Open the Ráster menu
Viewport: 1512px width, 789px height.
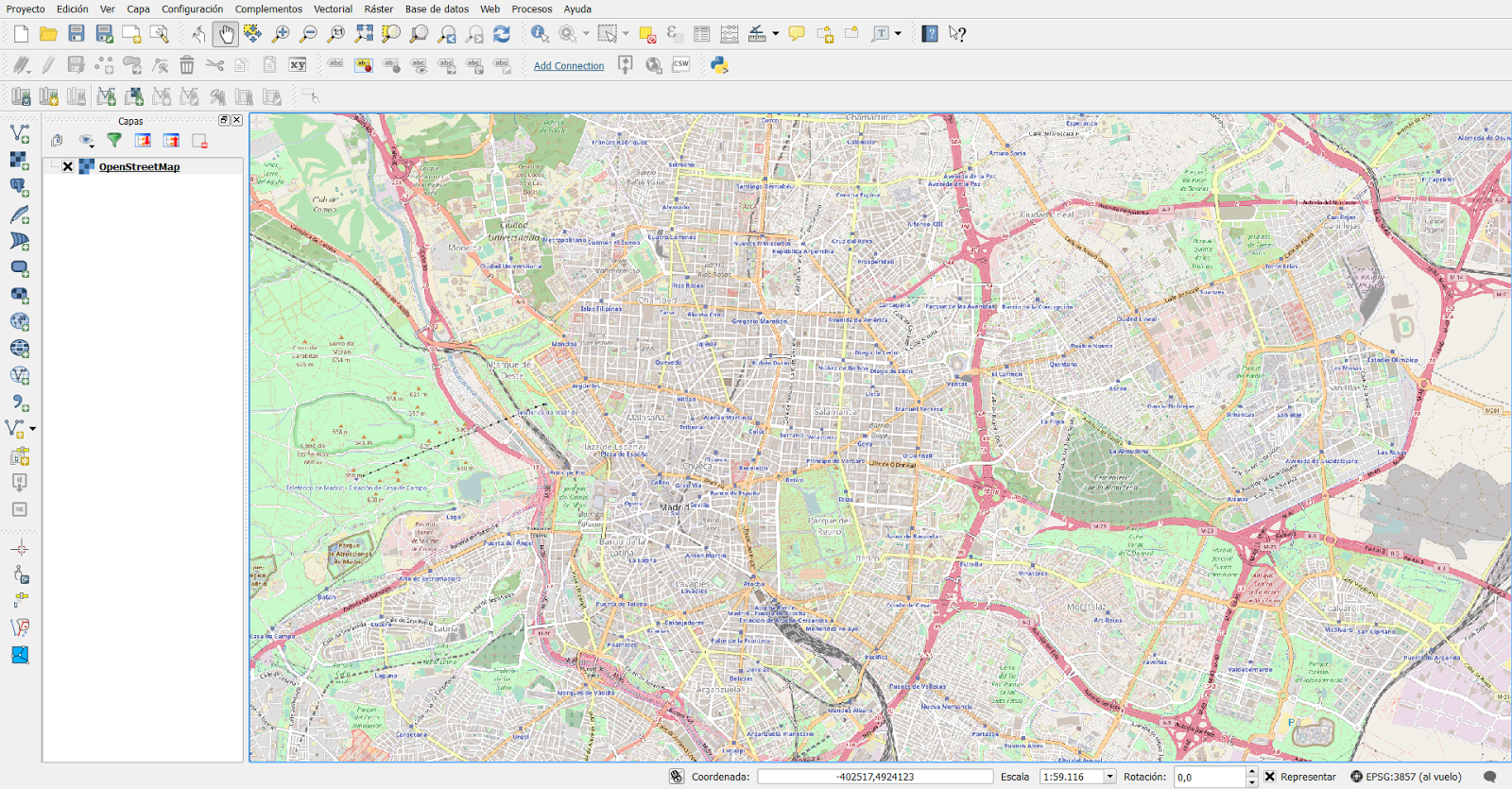pos(379,9)
